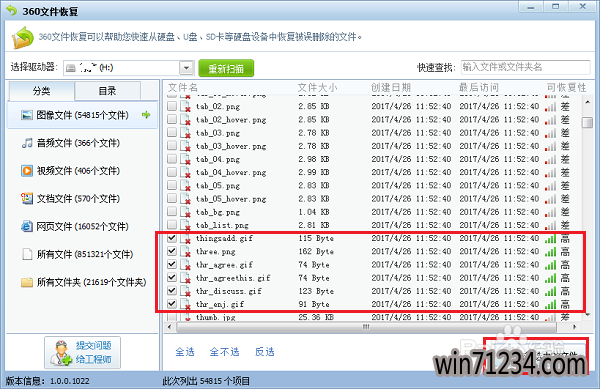This screenshot has width=600, height=389.
Task: Open the document files category icon
Action: point(27,199)
